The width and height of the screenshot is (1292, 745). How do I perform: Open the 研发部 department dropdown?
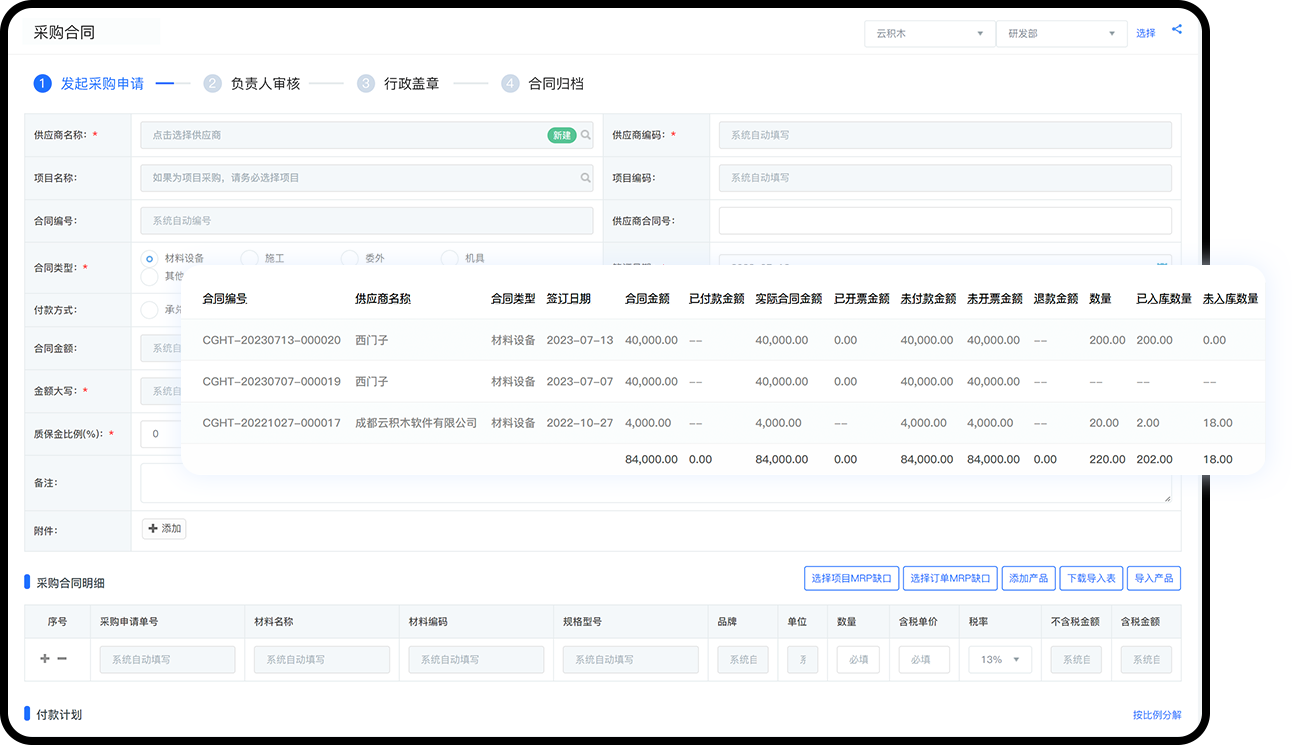pyautogui.click(x=1060, y=34)
